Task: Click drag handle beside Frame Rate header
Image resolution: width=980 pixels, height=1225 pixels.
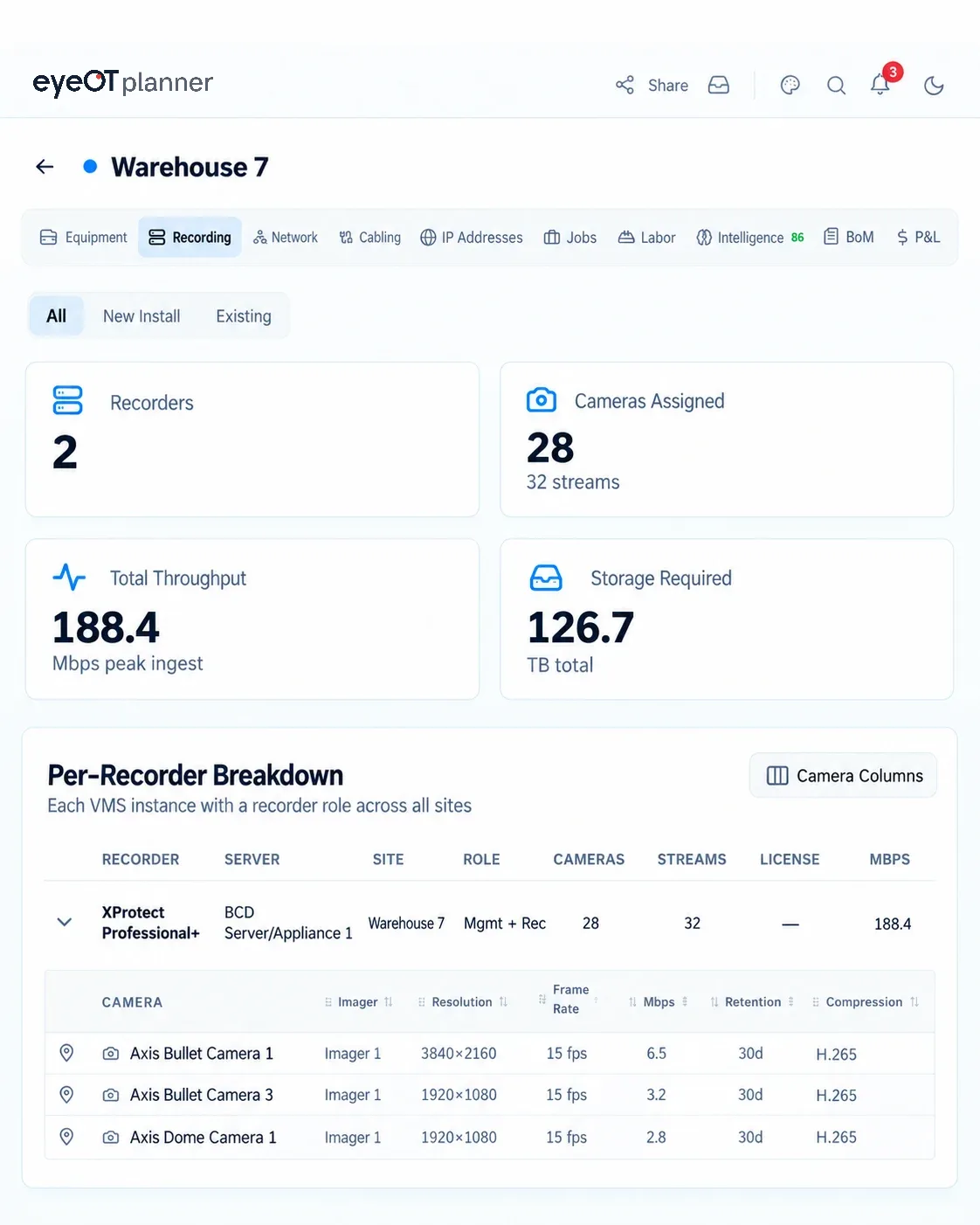Action: pos(542,999)
